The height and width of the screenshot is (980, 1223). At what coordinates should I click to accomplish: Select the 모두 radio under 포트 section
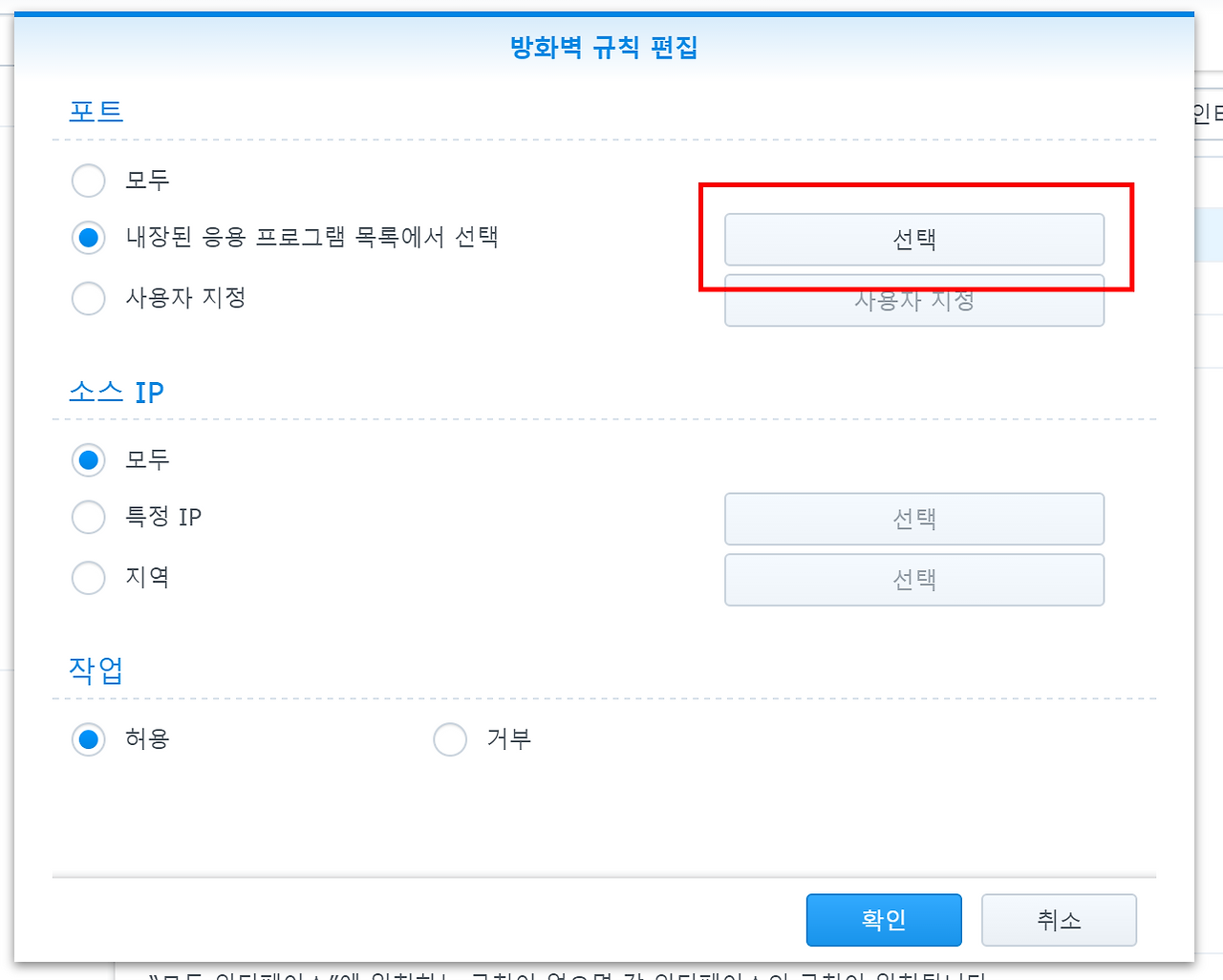[88, 181]
